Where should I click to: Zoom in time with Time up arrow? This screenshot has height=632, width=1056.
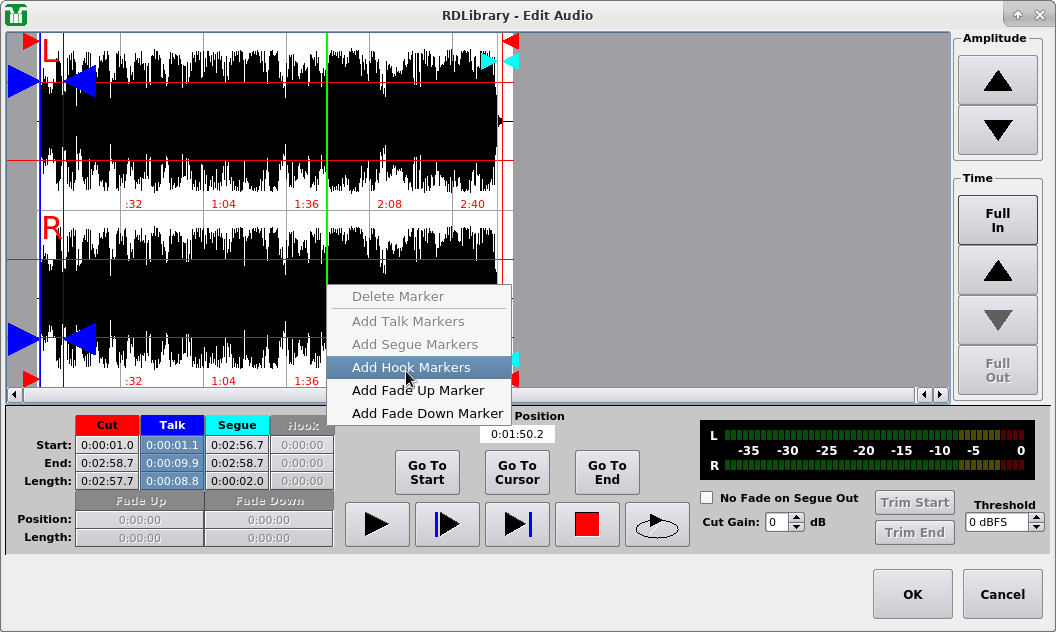[x=997, y=270]
